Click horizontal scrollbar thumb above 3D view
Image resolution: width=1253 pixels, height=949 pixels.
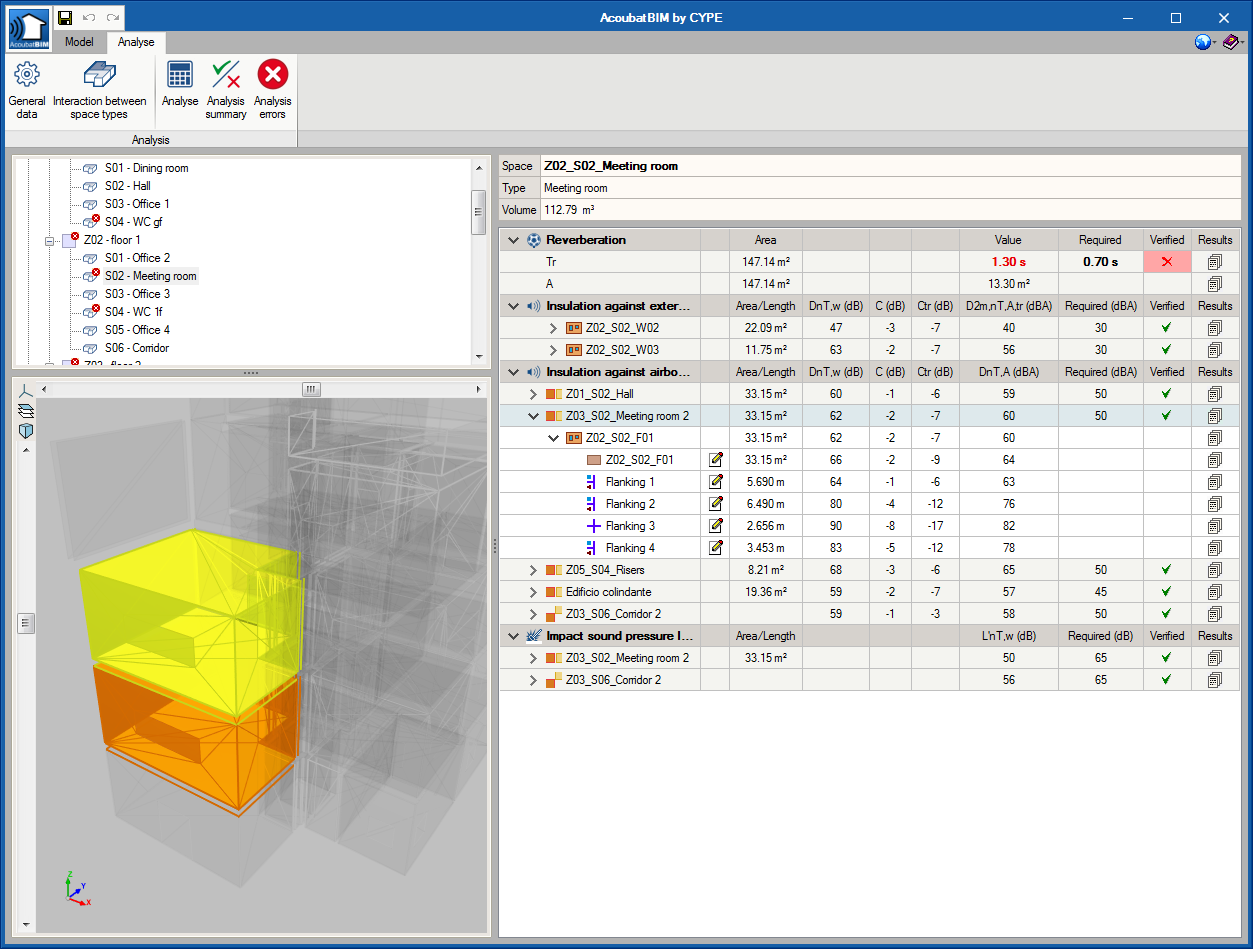[311, 389]
